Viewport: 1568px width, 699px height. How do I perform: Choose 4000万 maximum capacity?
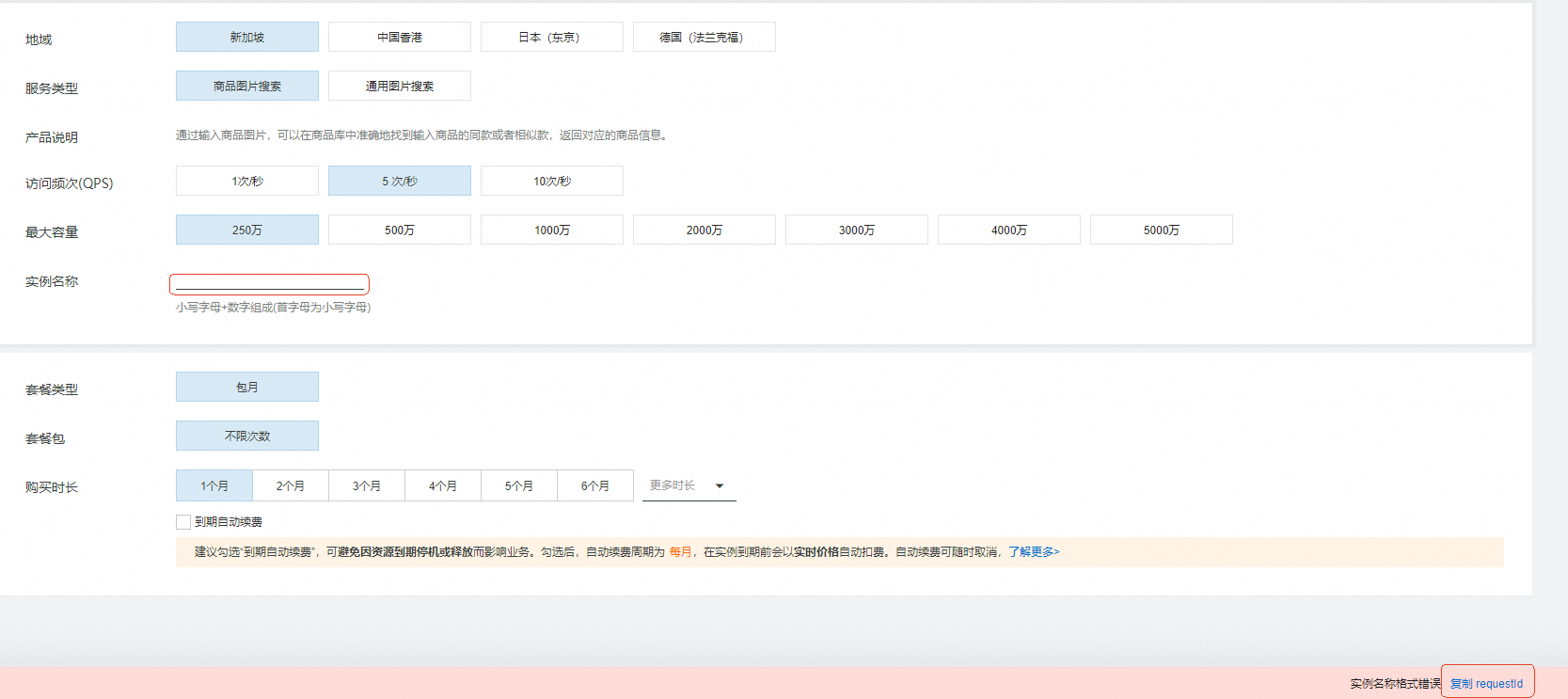[1009, 230]
